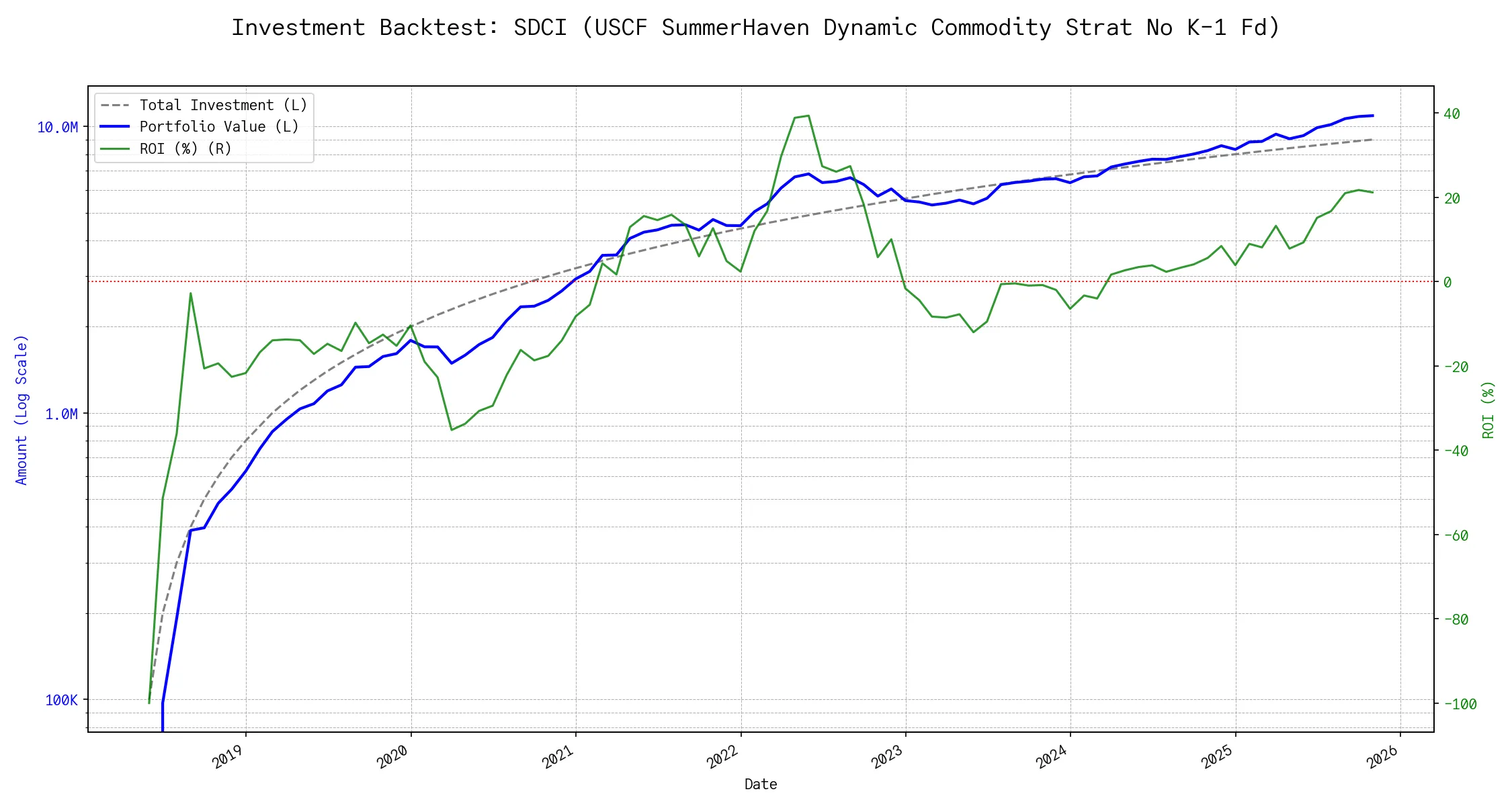Screen dimensions: 1512x806
Task: Click the Amount (Log Scale) axis title
Action: tap(22, 410)
